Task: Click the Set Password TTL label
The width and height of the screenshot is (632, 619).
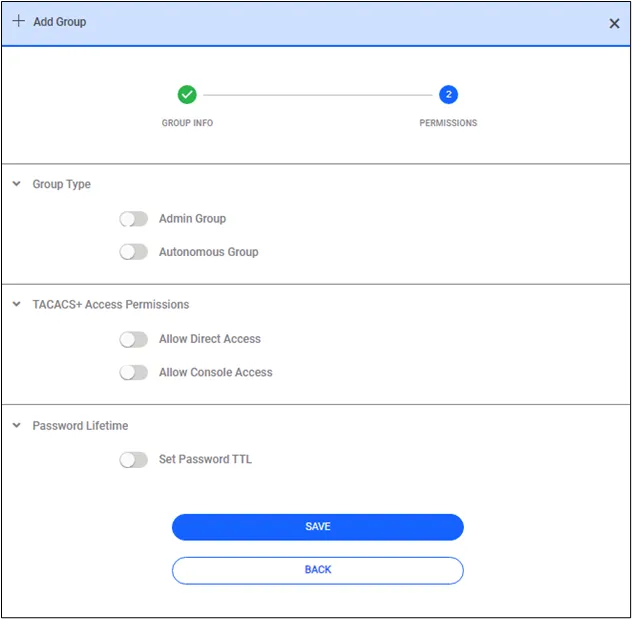Action: pos(205,459)
